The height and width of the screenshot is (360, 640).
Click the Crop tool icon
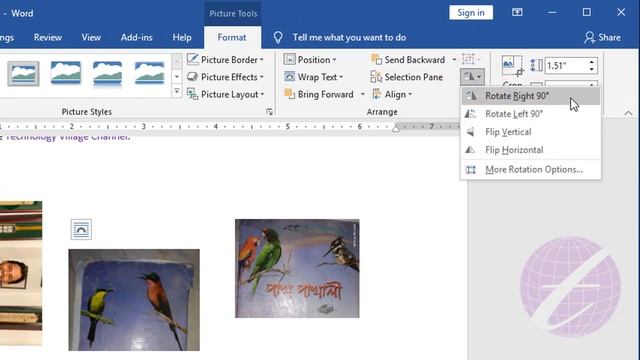511,66
